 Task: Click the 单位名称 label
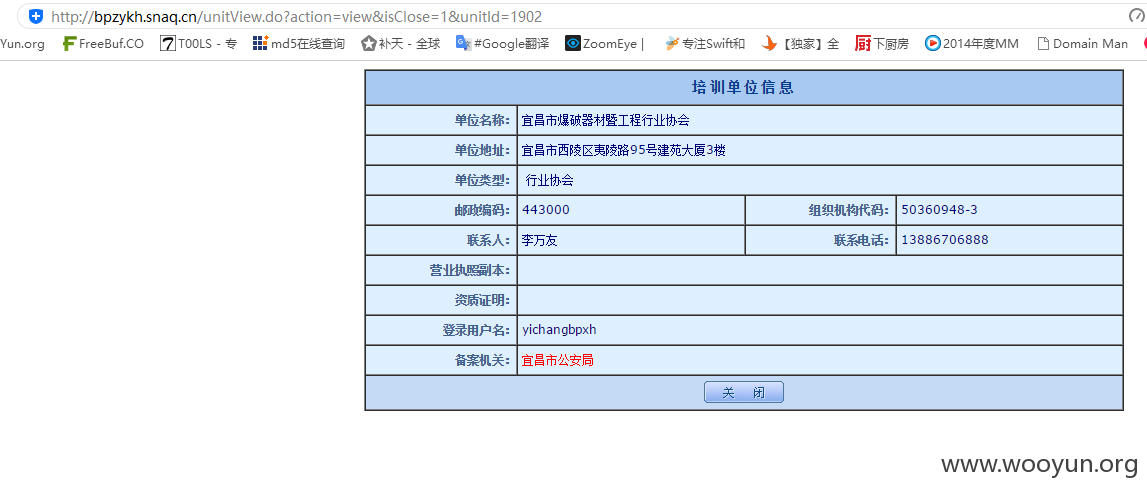point(482,121)
